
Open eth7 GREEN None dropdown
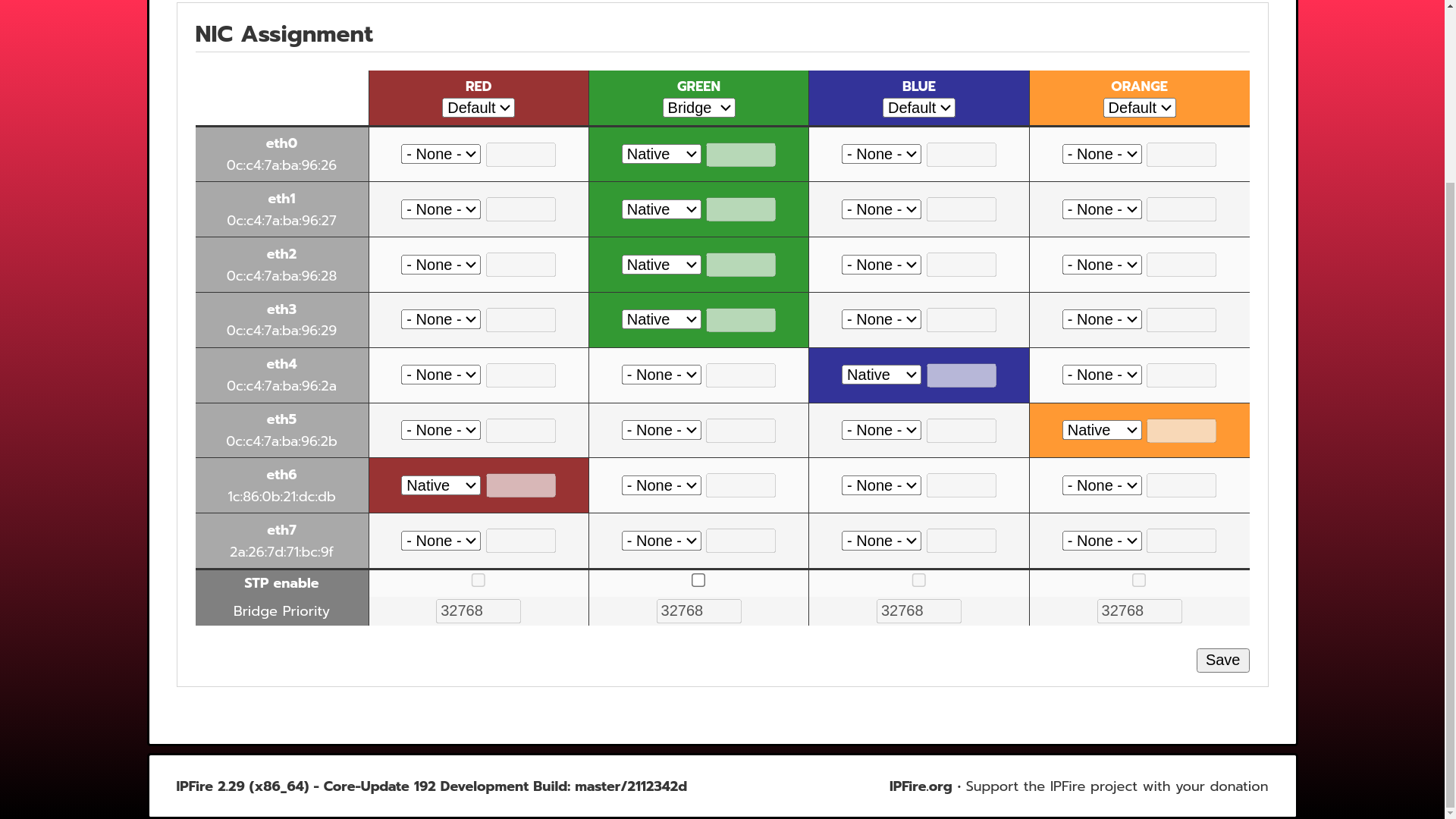(x=661, y=541)
